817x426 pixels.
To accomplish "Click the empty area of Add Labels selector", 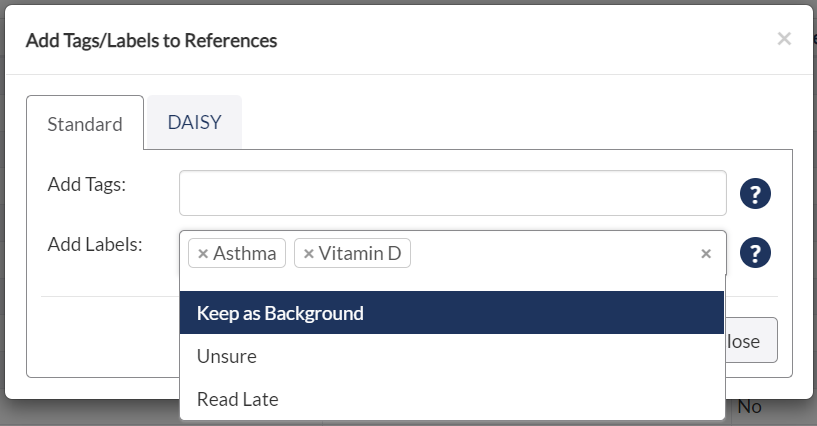I will (x=552, y=254).
